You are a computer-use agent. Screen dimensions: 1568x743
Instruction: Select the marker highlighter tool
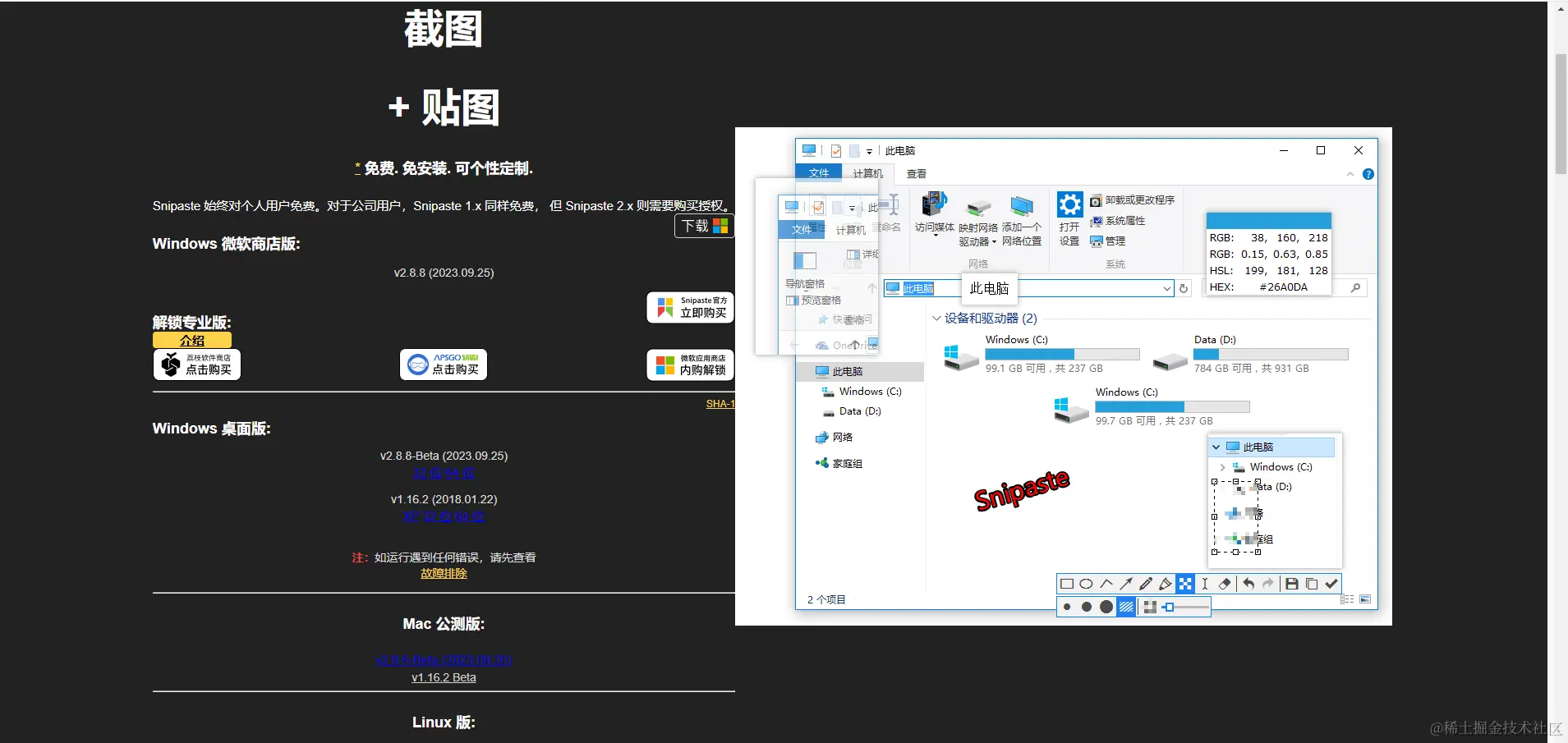tap(1166, 584)
